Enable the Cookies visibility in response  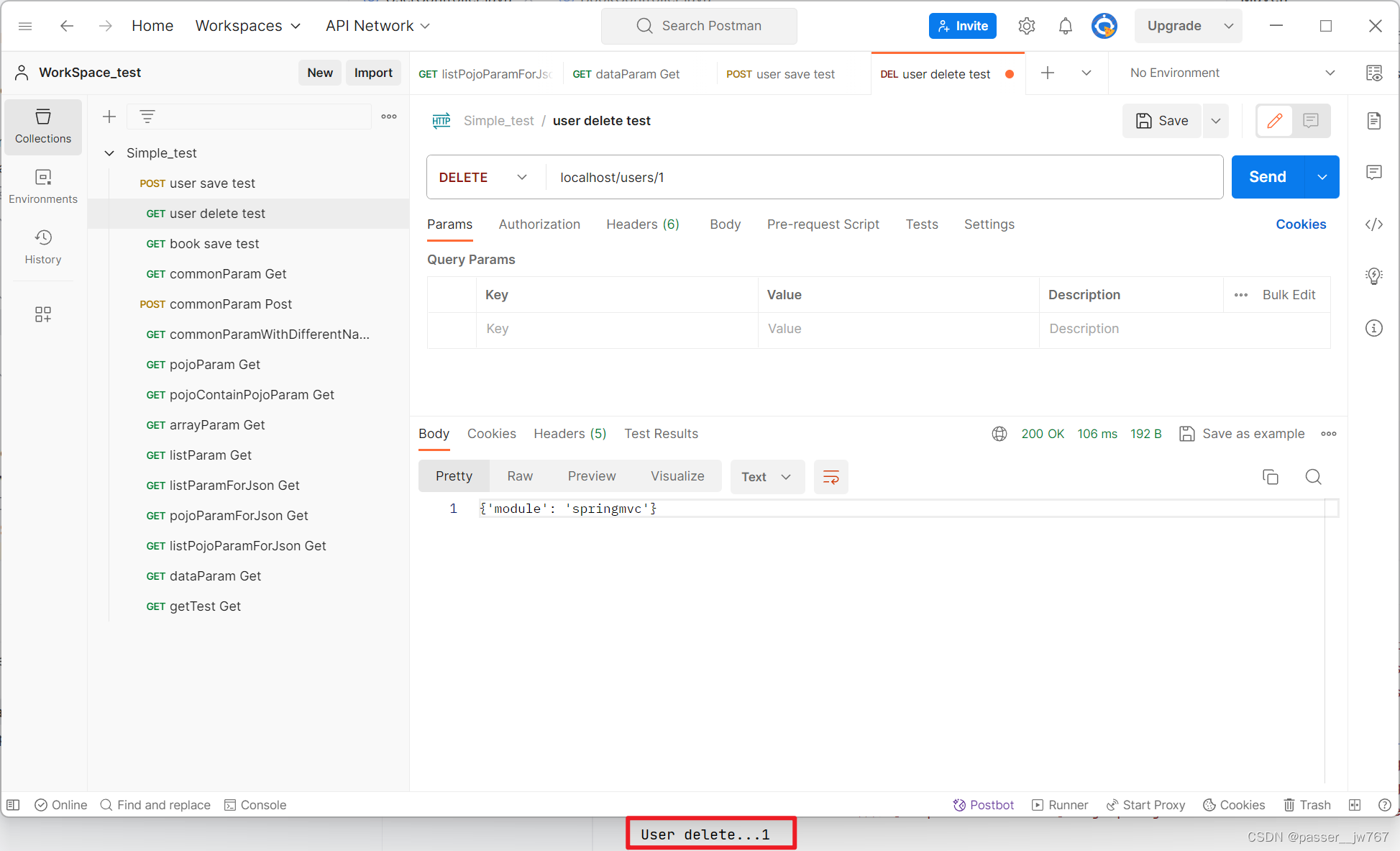pos(491,434)
